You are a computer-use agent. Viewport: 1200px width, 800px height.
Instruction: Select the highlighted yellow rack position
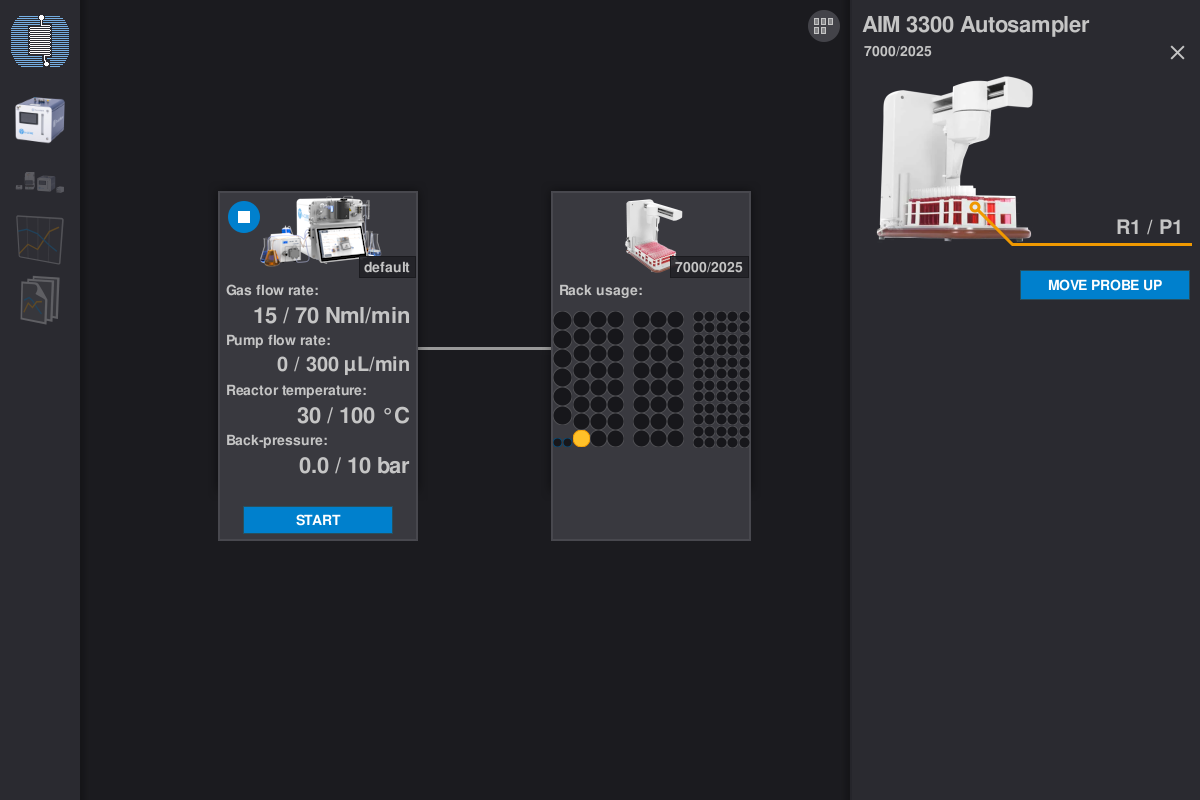[x=581, y=438]
